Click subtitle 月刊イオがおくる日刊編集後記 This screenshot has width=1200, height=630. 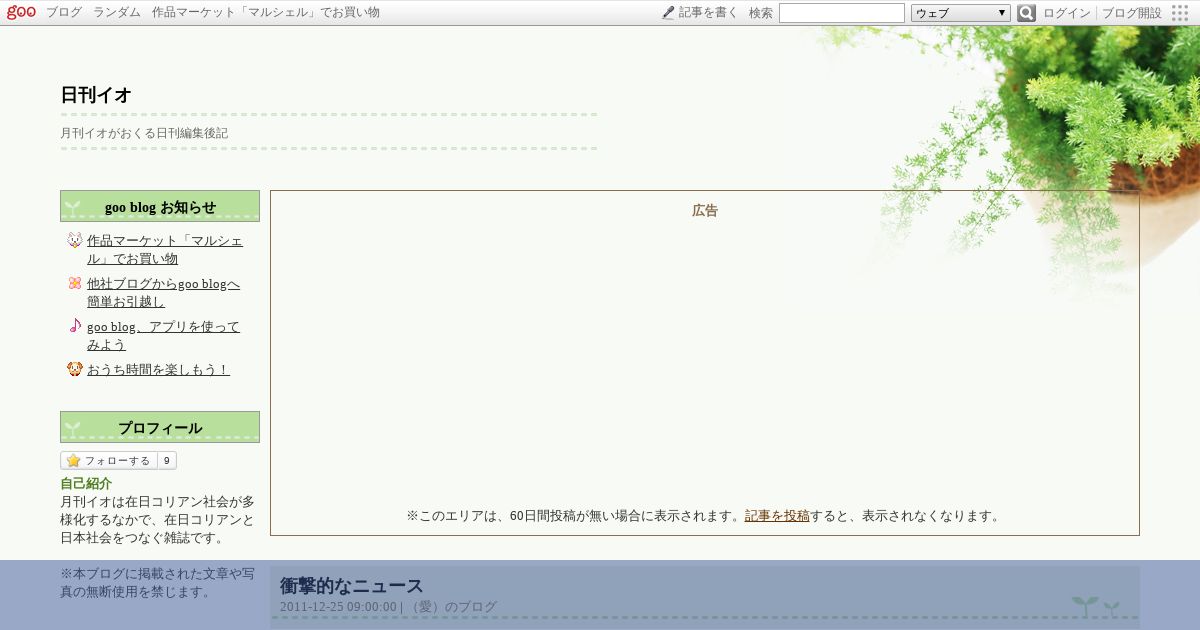144,133
